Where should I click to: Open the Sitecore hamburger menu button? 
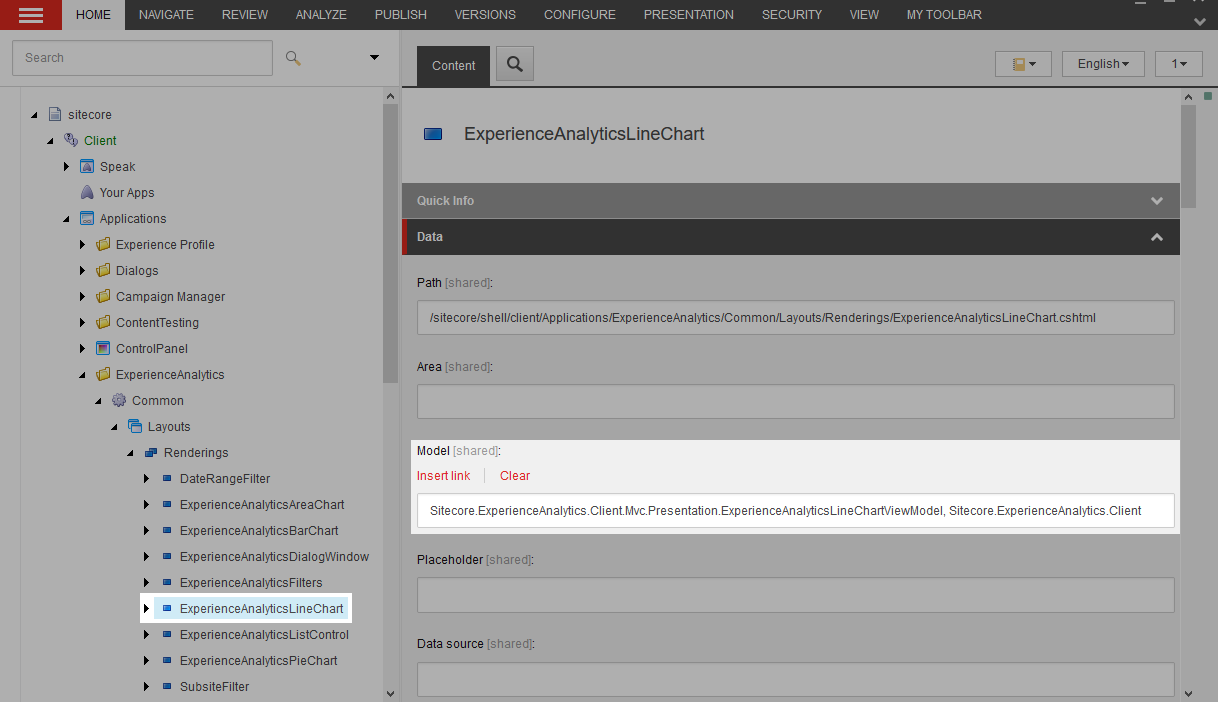click(31, 14)
